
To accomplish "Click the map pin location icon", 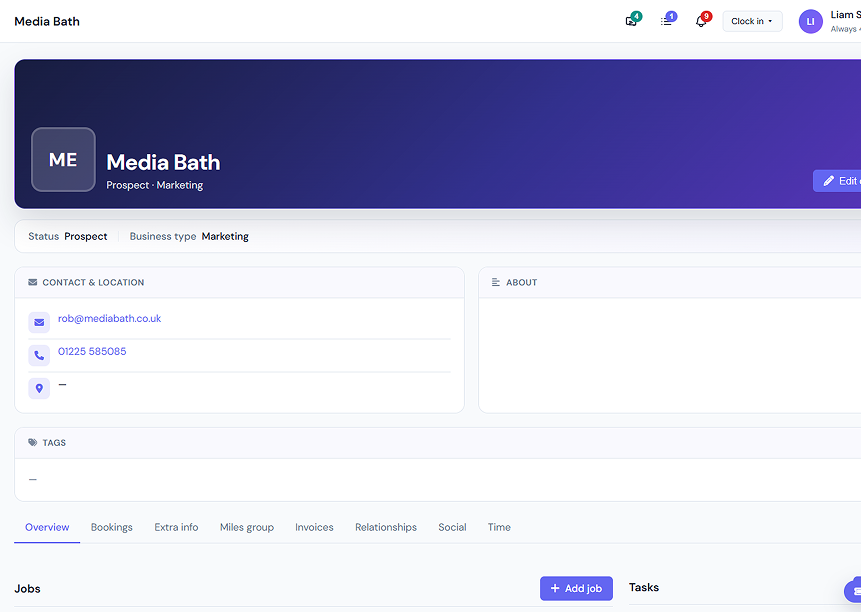I will click(x=39, y=388).
